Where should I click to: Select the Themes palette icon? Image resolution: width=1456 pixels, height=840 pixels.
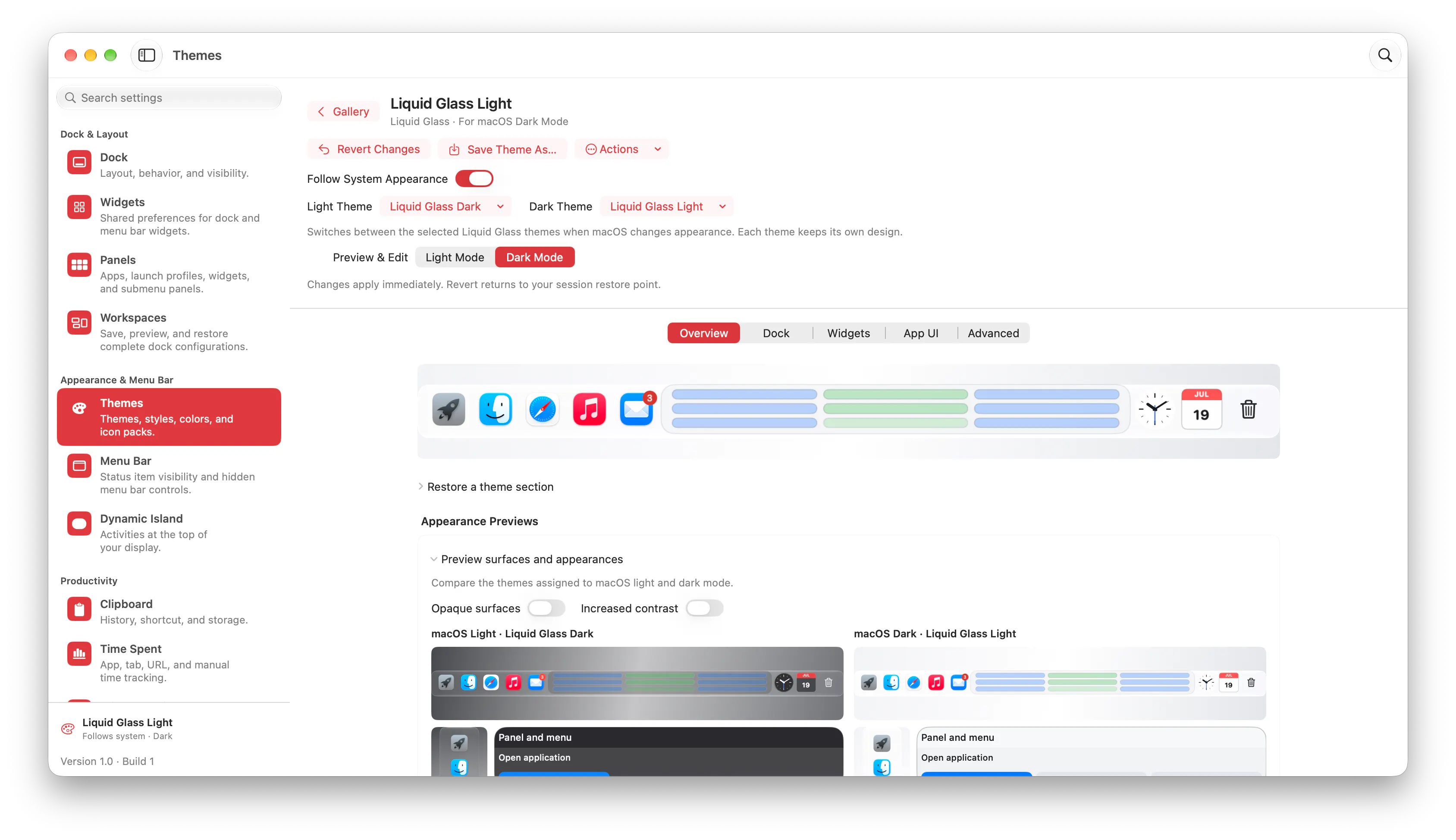pos(79,408)
